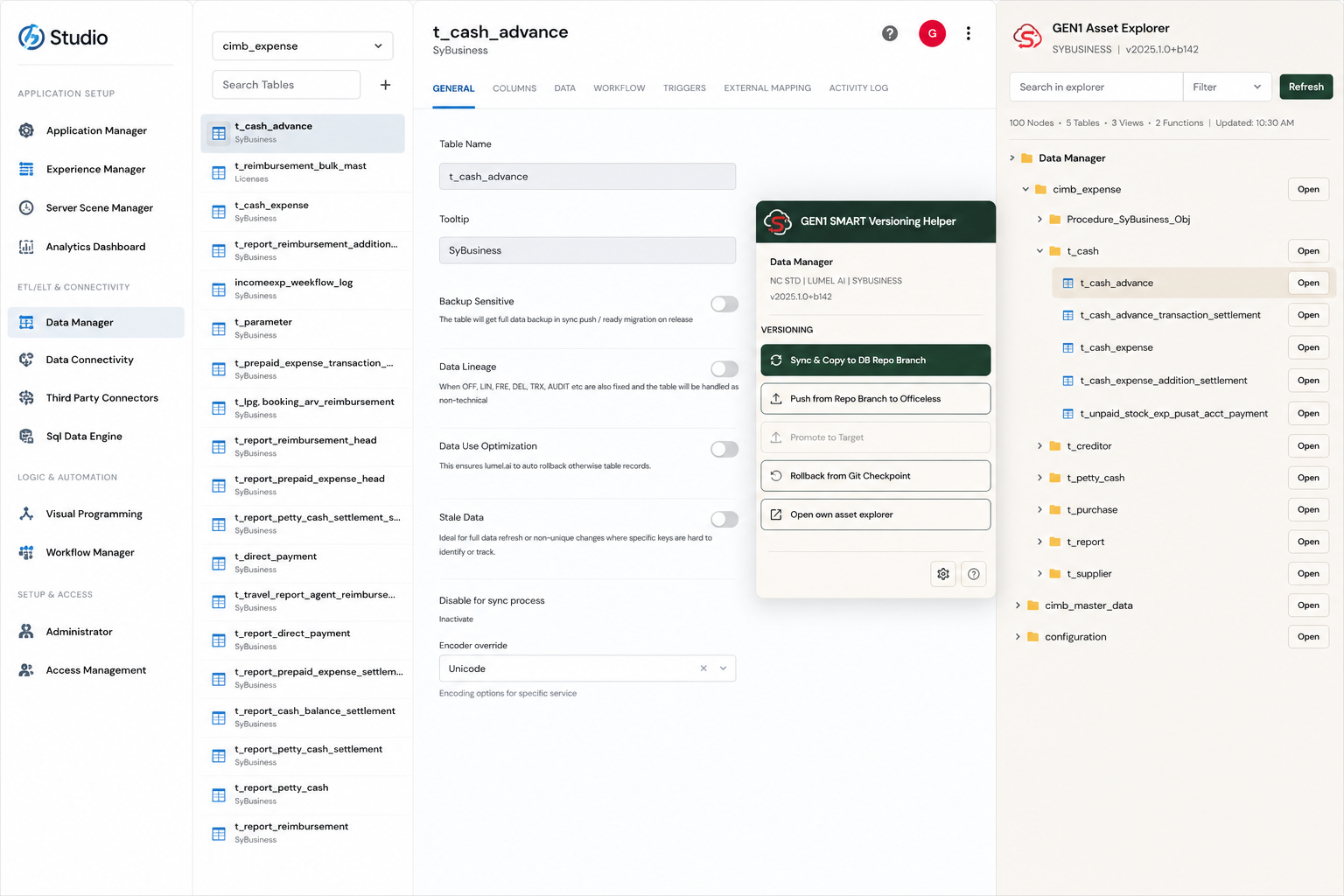Switch to the DATA tab
Image resolution: width=1344 pixels, height=896 pixels.
pos(565,88)
